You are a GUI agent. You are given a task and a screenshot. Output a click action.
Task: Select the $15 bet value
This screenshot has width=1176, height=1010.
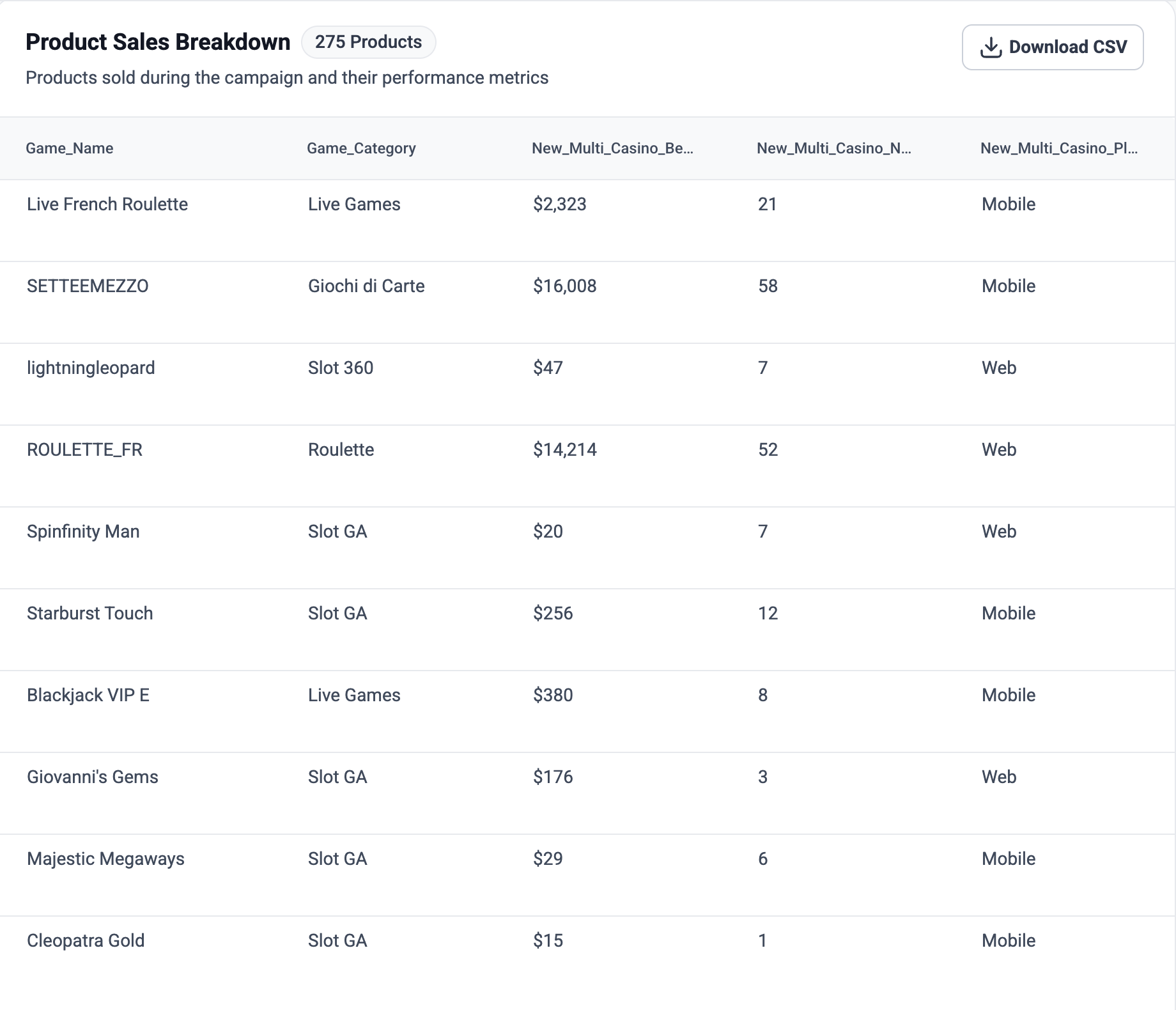[x=548, y=941]
